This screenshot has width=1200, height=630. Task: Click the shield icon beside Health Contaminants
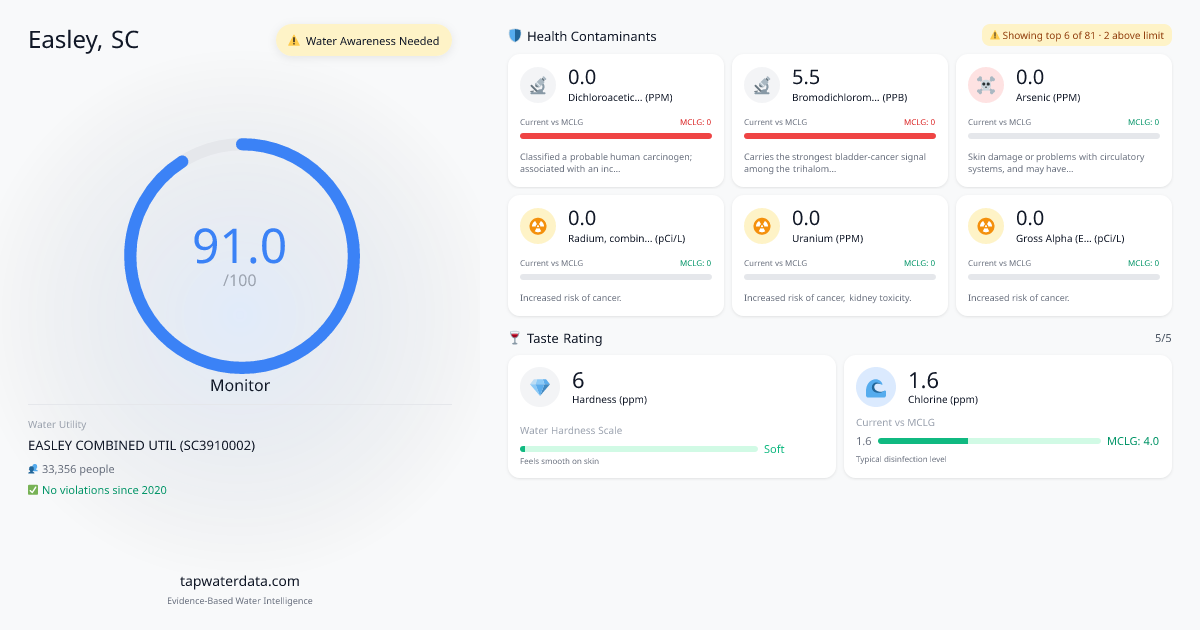click(x=515, y=36)
